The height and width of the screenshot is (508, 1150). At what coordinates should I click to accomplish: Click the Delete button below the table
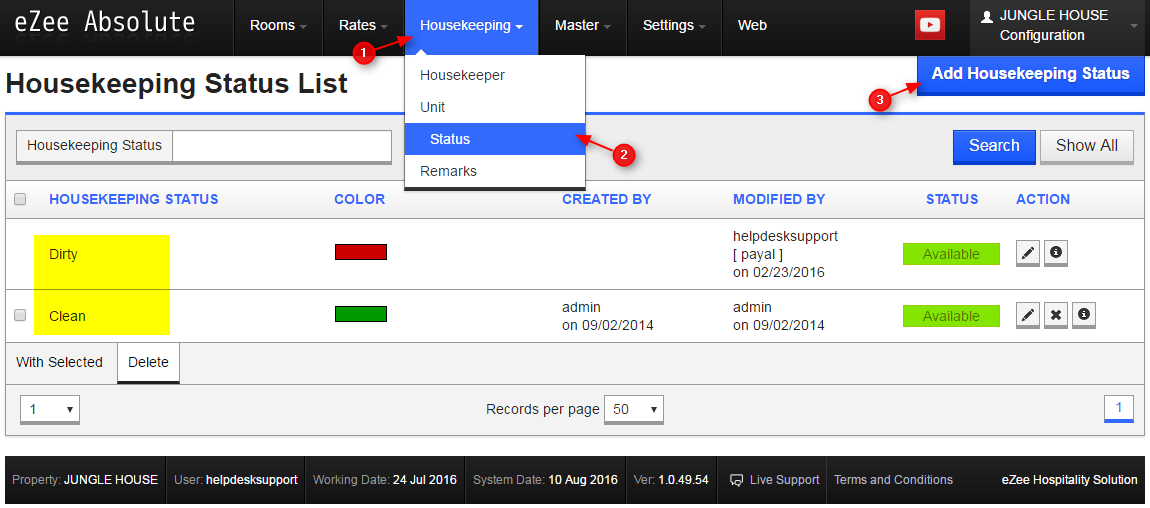pos(148,363)
